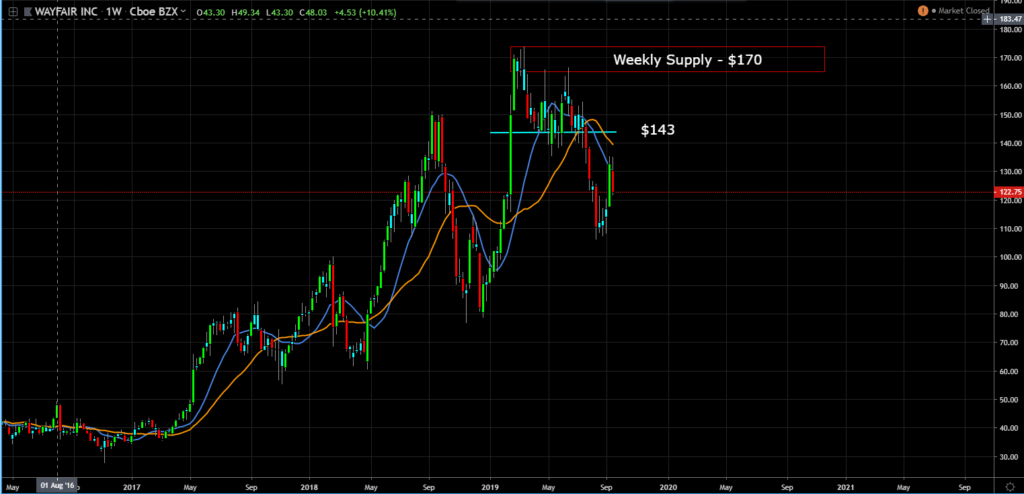Expand the legend chevron after Cboe BZX
Image resolution: width=1024 pixels, height=494 pixels.
point(183,11)
